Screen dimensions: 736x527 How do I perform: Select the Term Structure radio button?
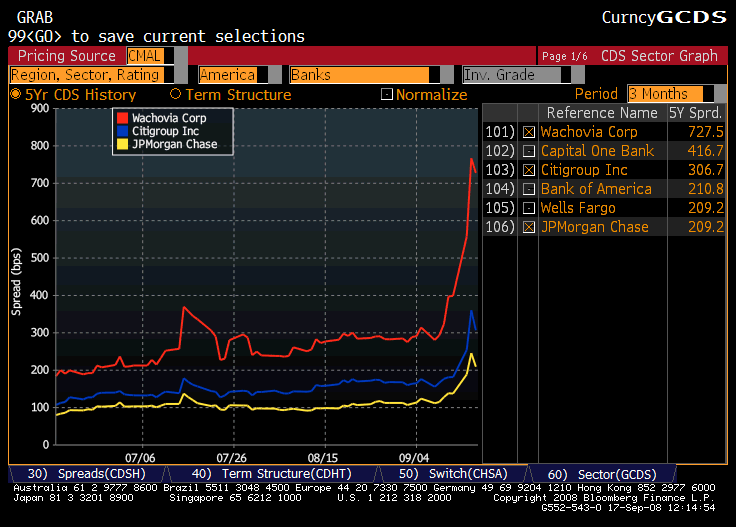coord(176,94)
